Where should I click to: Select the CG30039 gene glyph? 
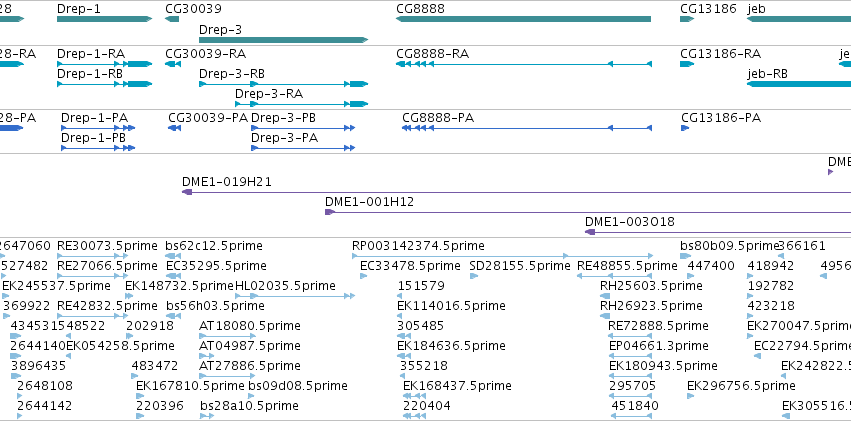(x=172, y=19)
